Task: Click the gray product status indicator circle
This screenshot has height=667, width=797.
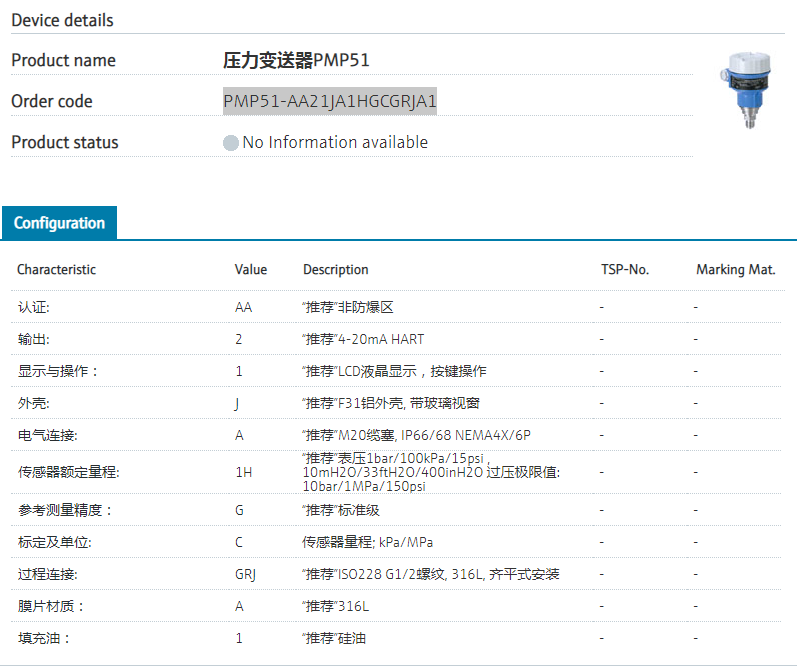Action: 231,143
